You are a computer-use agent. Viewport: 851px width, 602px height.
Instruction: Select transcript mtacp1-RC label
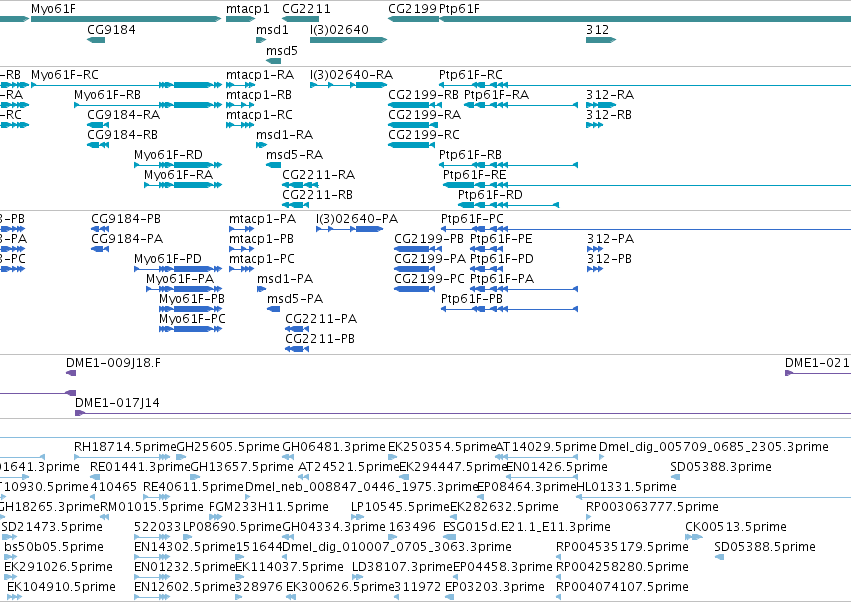(x=259, y=115)
